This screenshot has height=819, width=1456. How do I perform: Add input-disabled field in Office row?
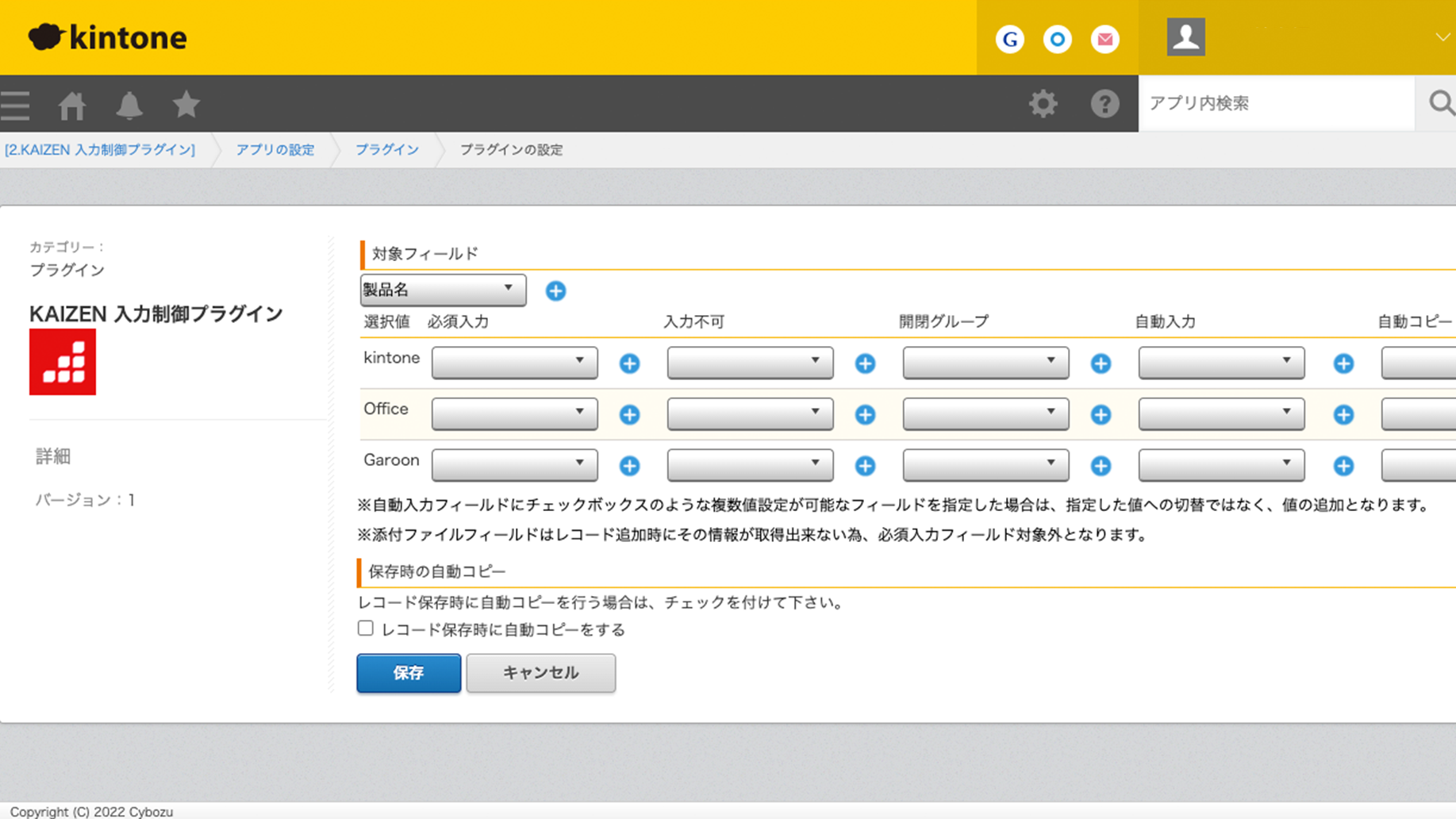coord(865,414)
